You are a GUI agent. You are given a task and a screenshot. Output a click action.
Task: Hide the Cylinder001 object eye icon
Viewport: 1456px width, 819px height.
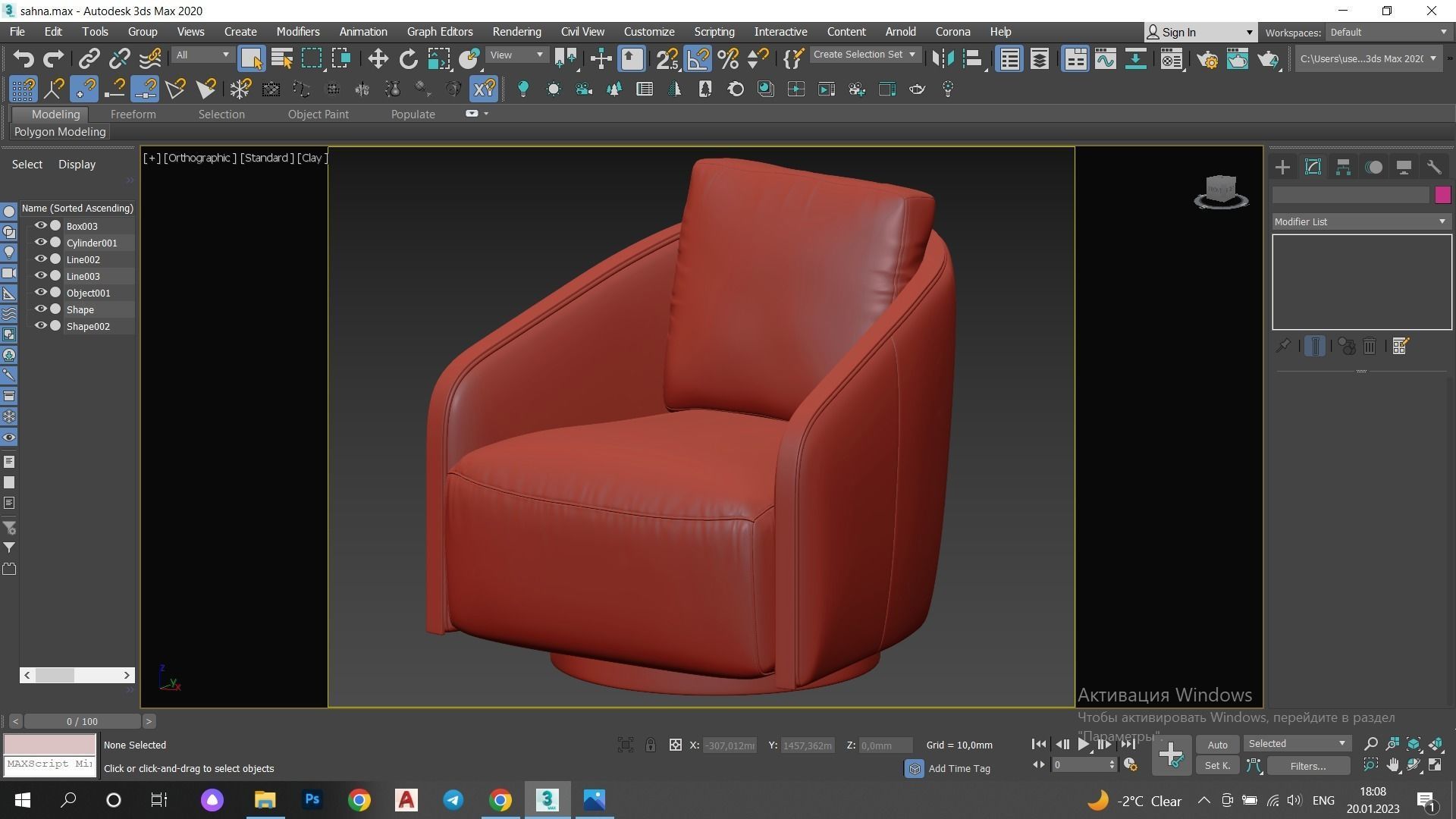(x=41, y=243)
